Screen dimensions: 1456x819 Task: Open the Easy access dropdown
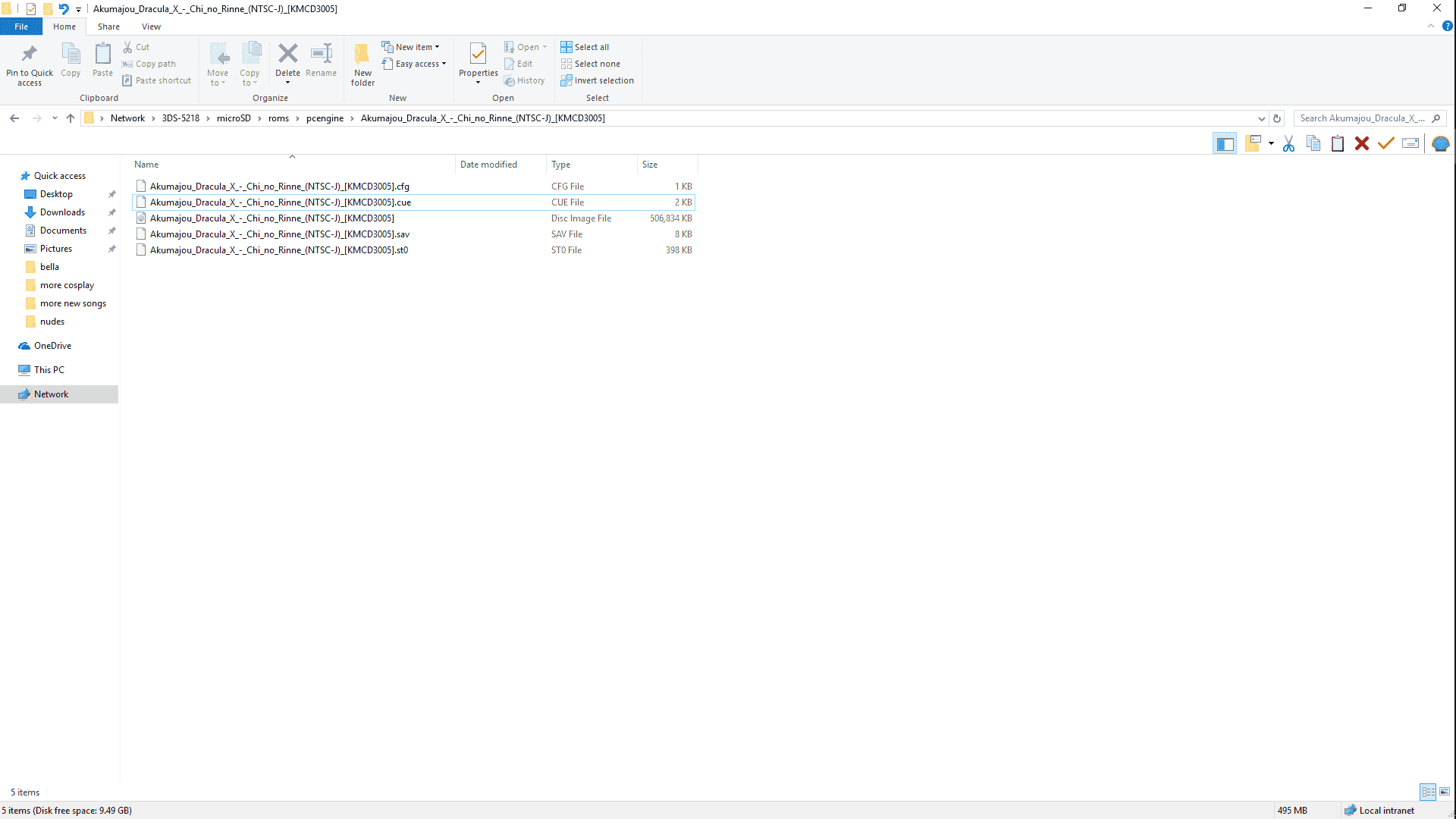point(414,64)
